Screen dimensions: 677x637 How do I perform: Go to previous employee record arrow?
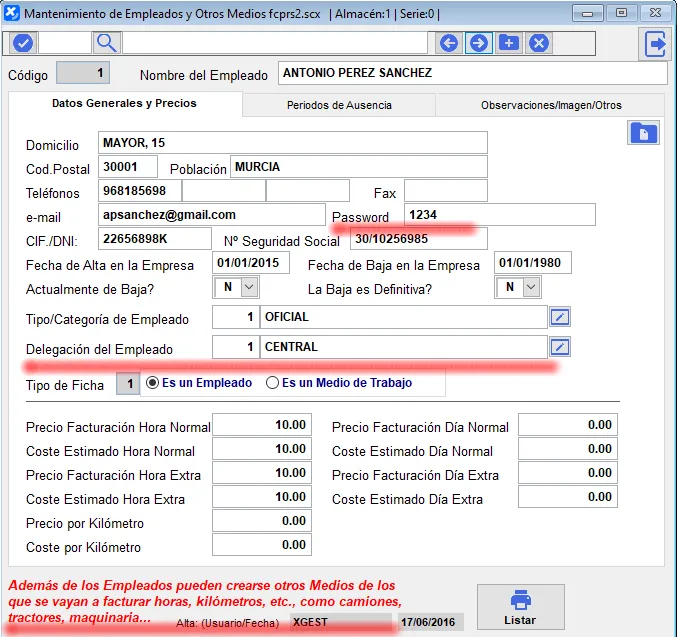pos(449,43)
